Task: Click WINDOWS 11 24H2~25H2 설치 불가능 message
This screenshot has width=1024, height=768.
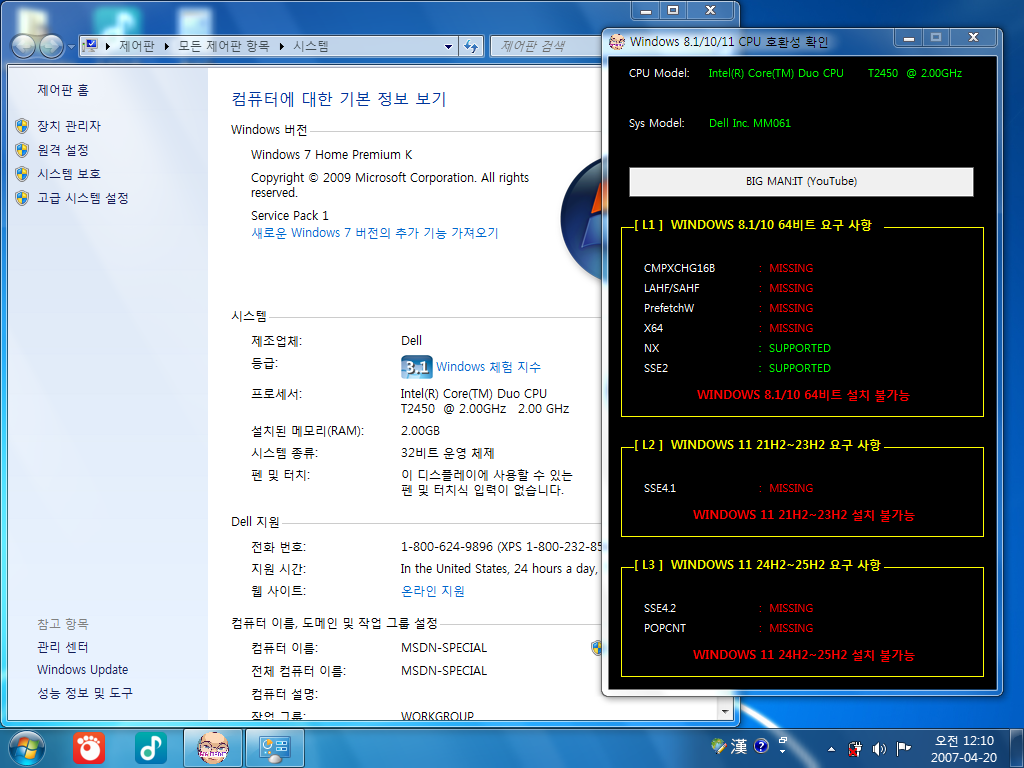Action: pos(803,655)
